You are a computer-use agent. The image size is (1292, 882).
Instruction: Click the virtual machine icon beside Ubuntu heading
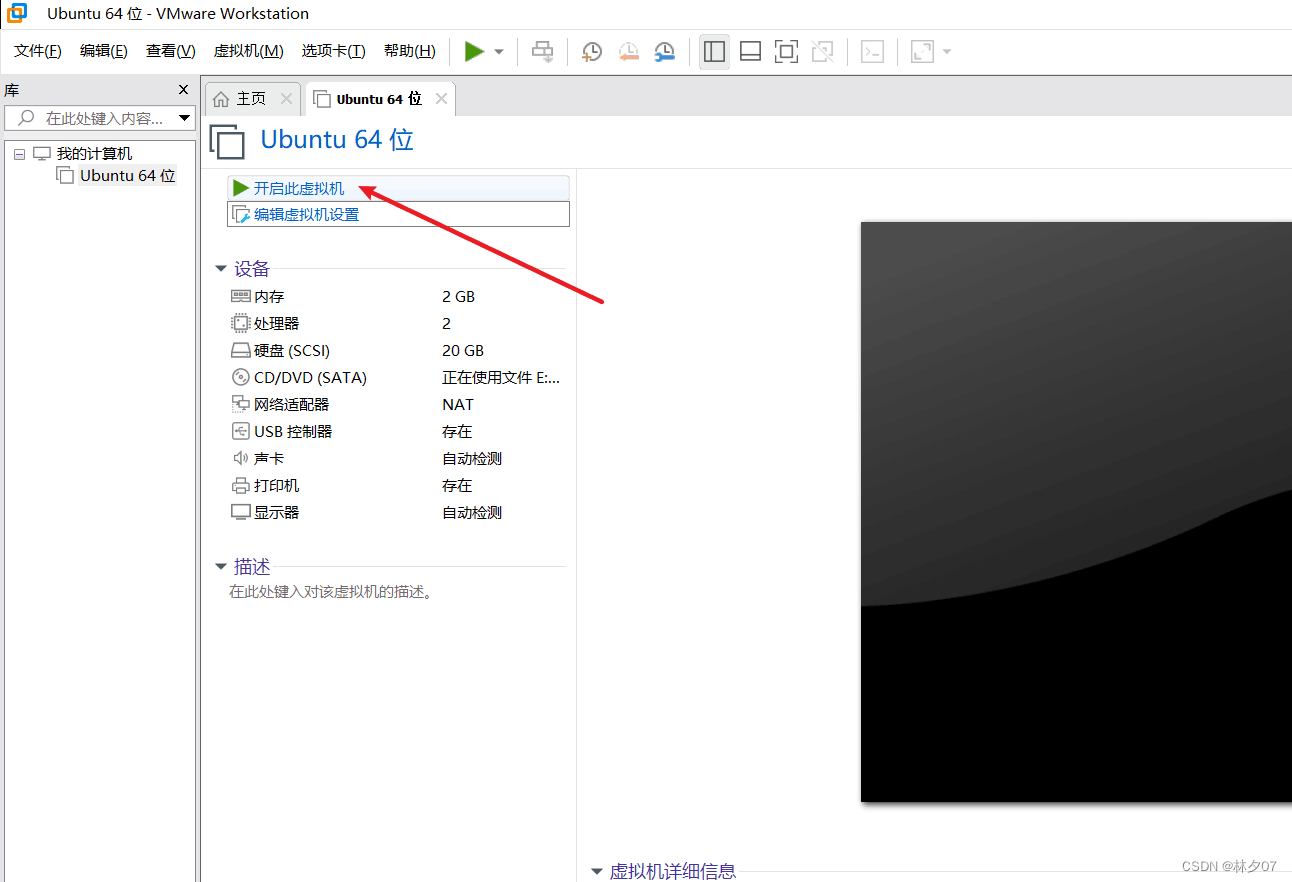coord(228,141)
